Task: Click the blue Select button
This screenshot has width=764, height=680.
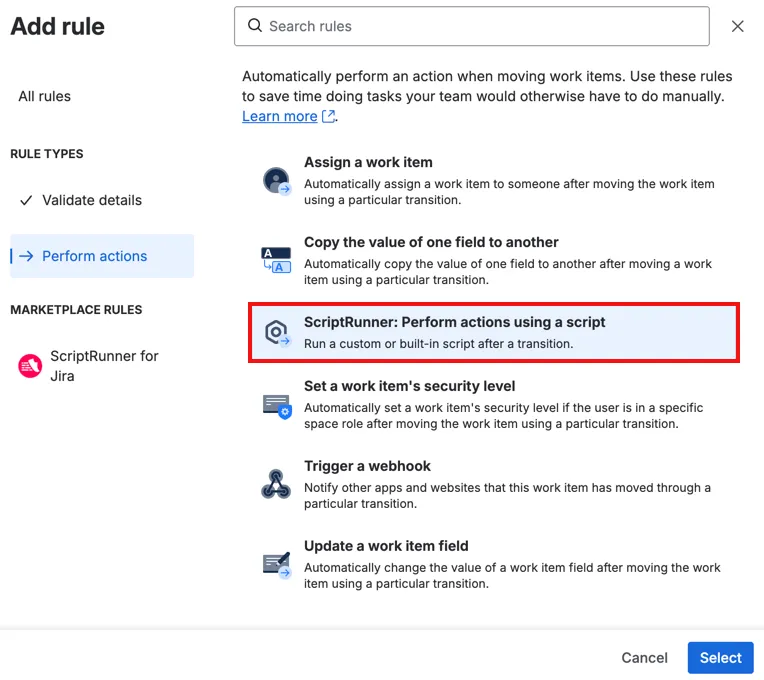Action: [x=721, y=658]
